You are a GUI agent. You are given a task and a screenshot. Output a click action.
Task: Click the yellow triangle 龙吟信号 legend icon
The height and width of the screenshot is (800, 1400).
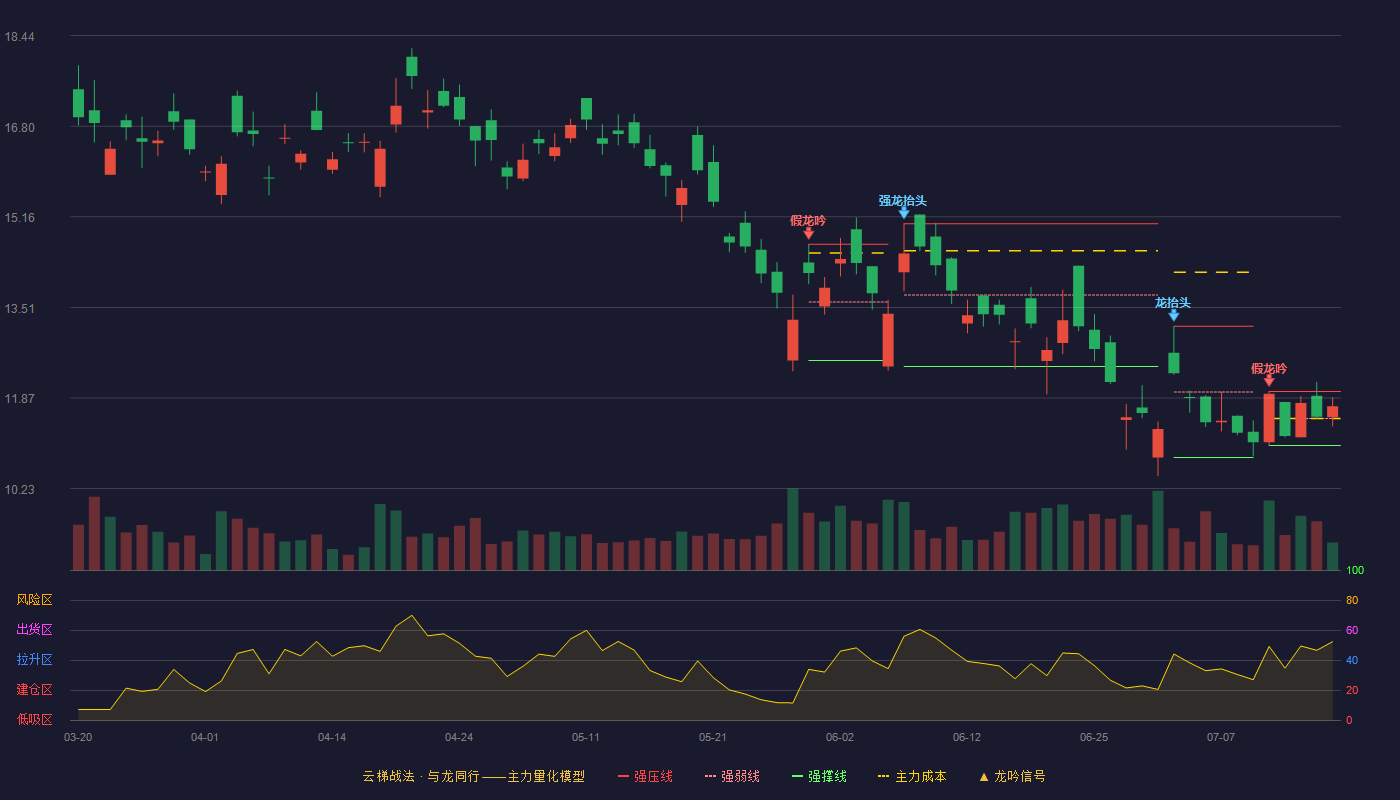[983, 776]
